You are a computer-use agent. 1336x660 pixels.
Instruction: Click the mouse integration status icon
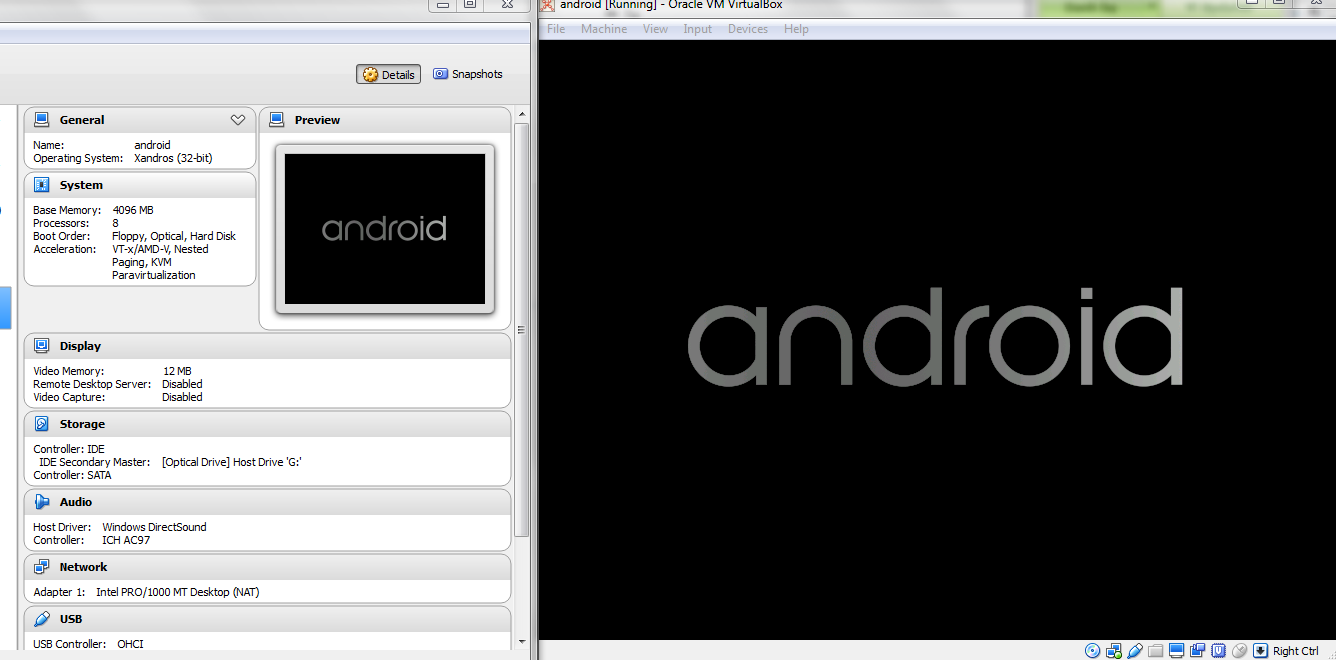[x=1239, y=651]
